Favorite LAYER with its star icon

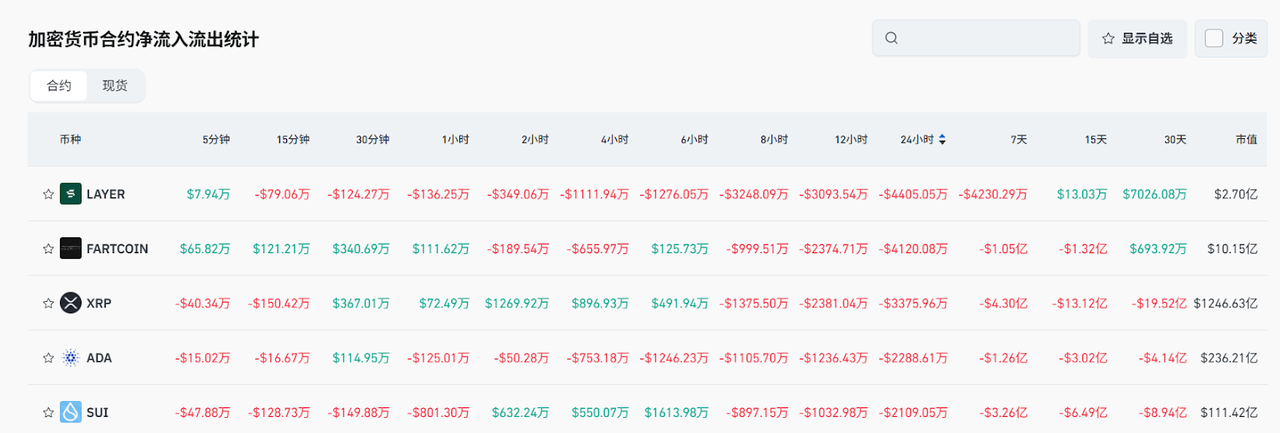[x=47, y=194]
